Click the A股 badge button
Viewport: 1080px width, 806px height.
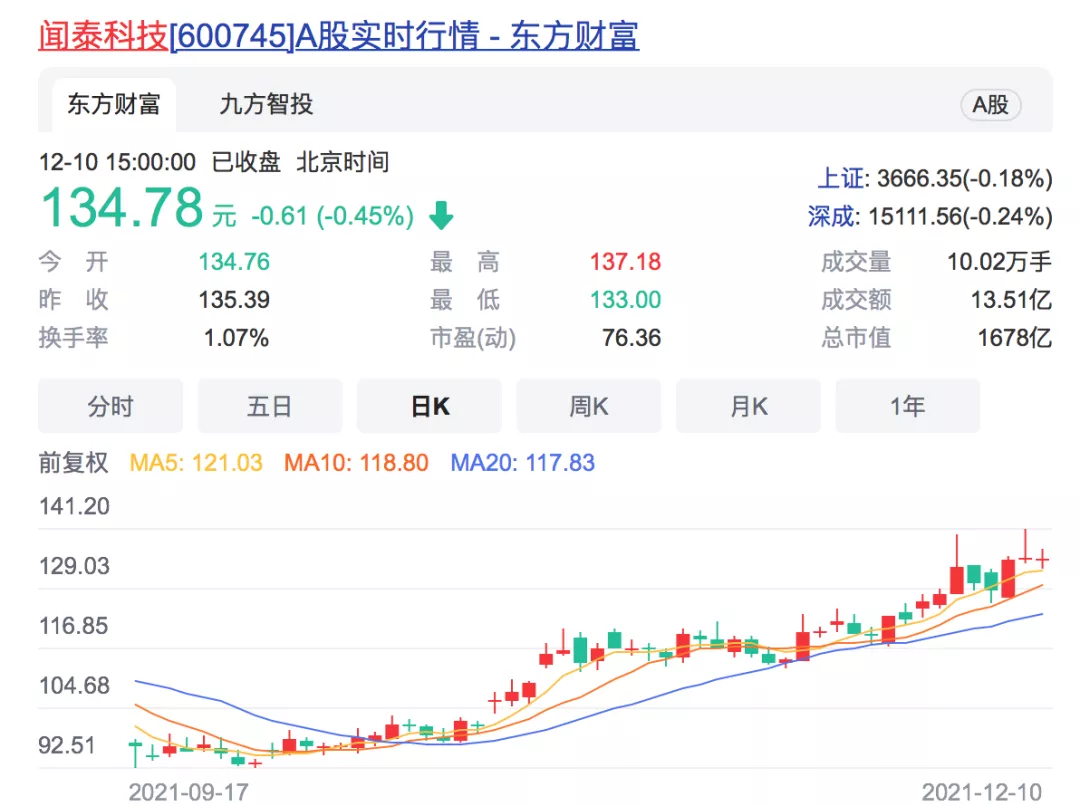coord(990,104)
